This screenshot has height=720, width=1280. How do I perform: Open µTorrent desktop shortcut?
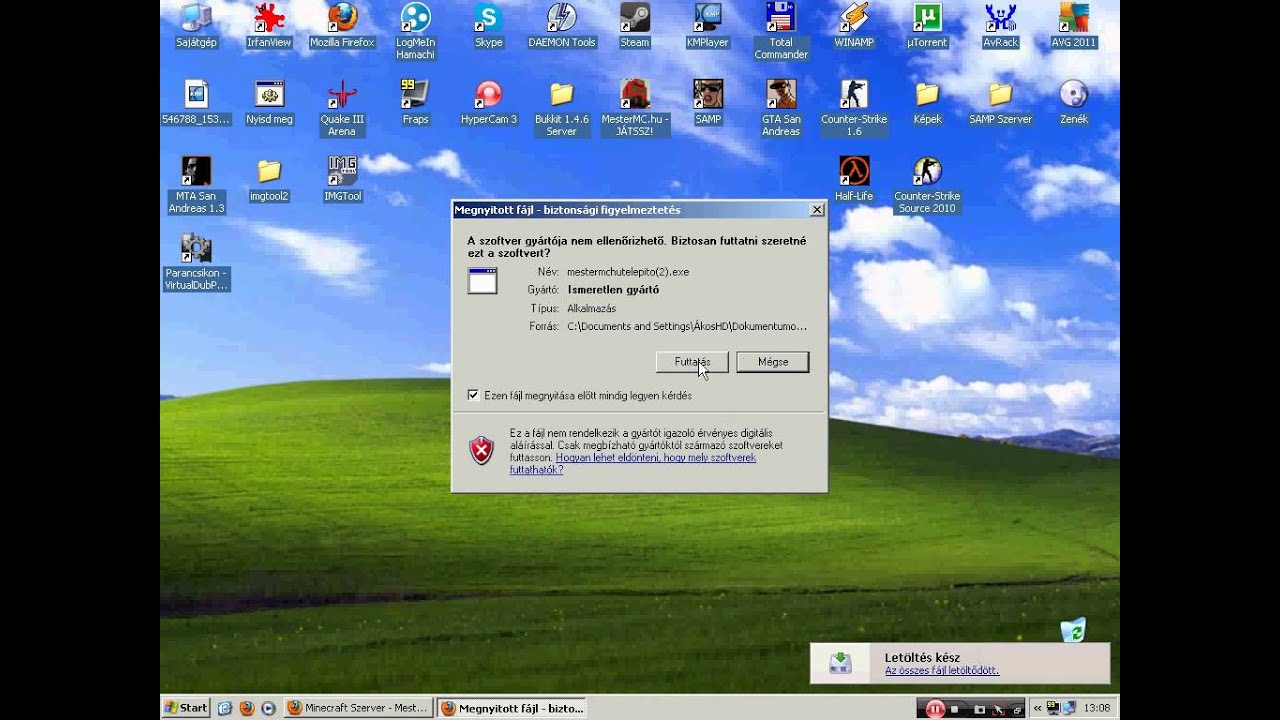pos(927,25)
